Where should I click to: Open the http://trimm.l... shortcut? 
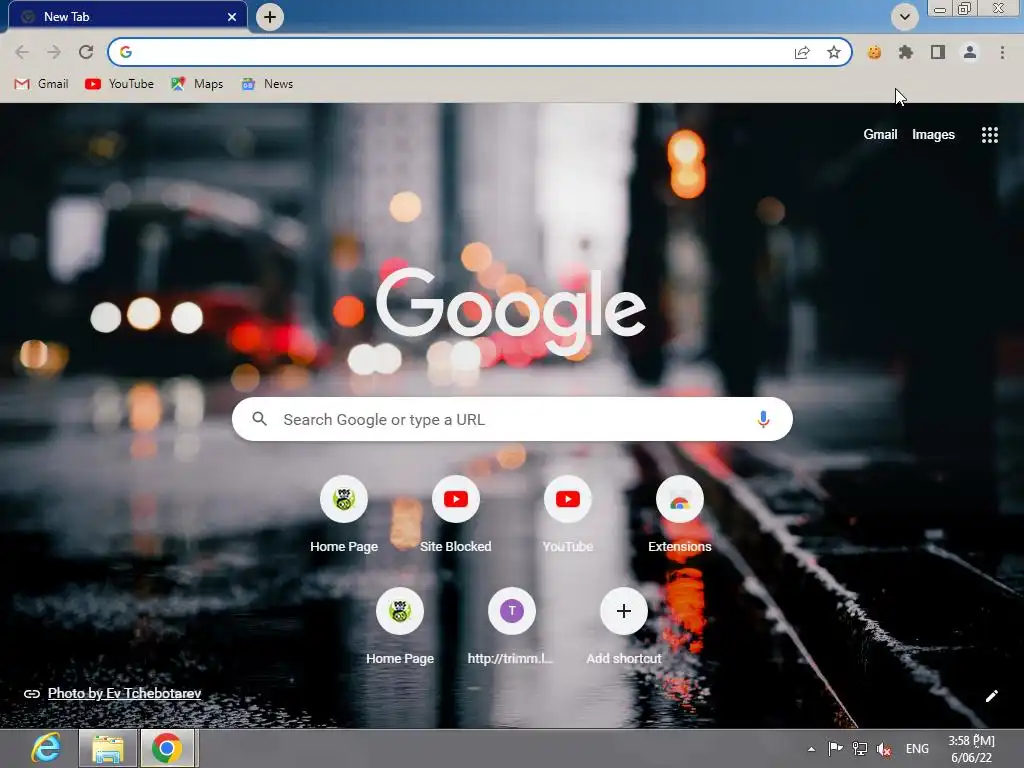click(511, 627)
